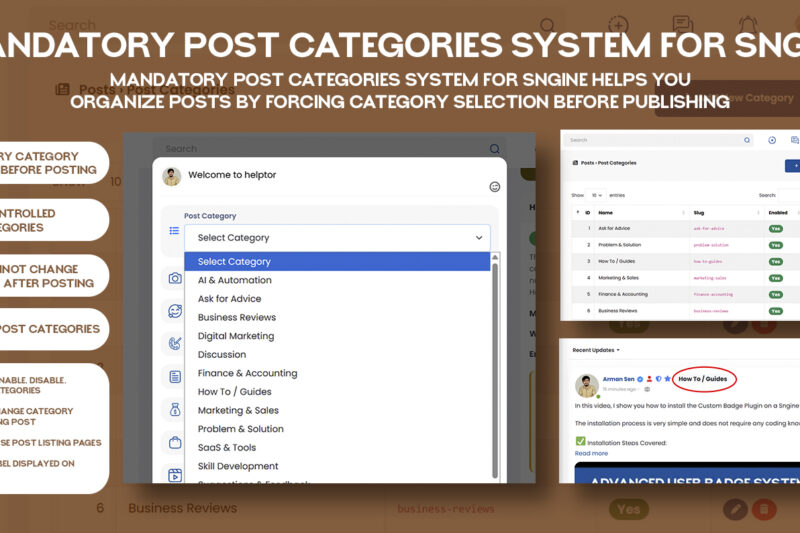The width and height of the screenshot is (800, 533).
Task: Expand the Recent Updates filter dropdown
Action: tap(596, 350)
